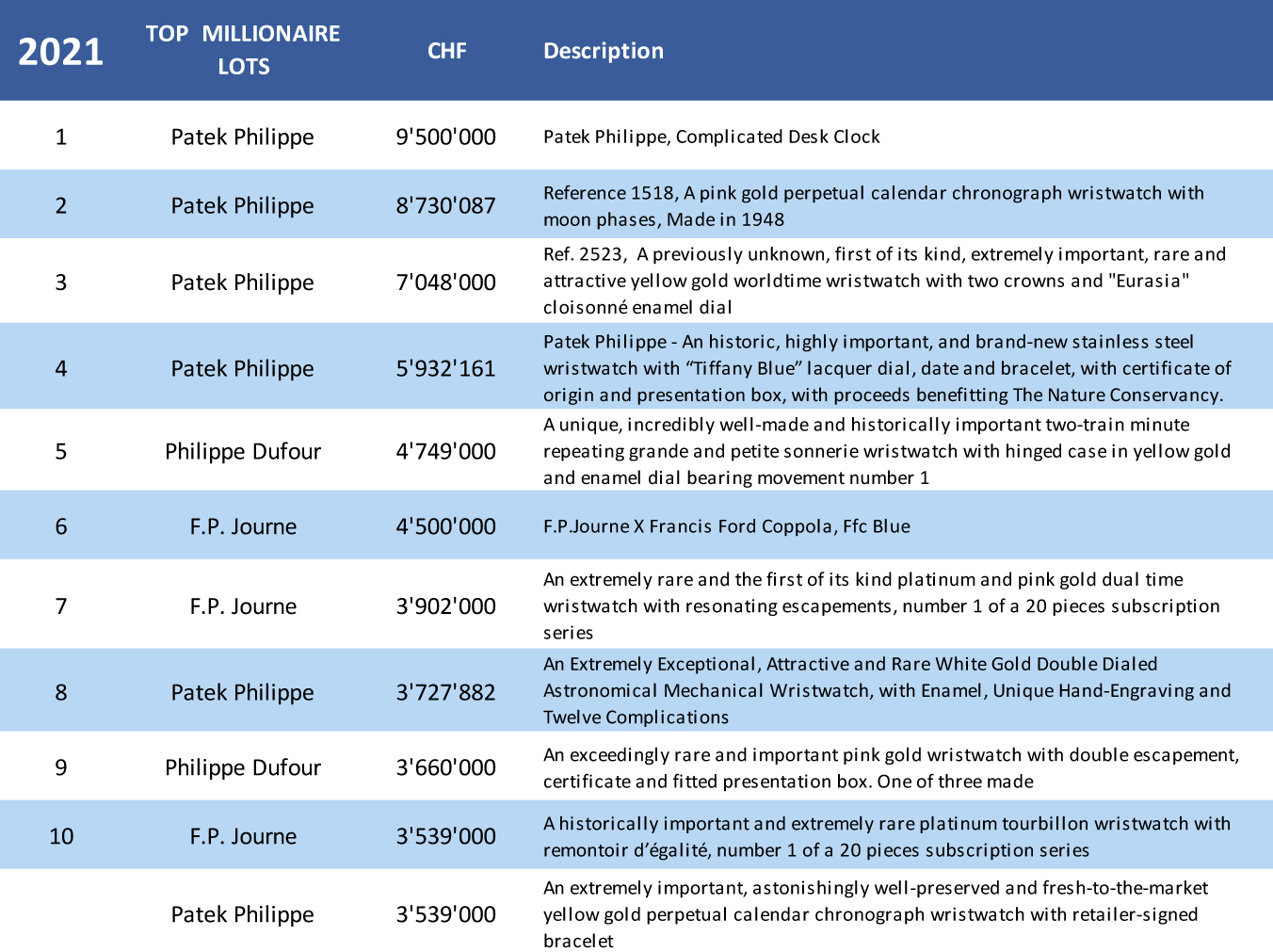Click the 5'932'161 amount
Viewport: 1273px width, 952px height.
click(445, 368)
